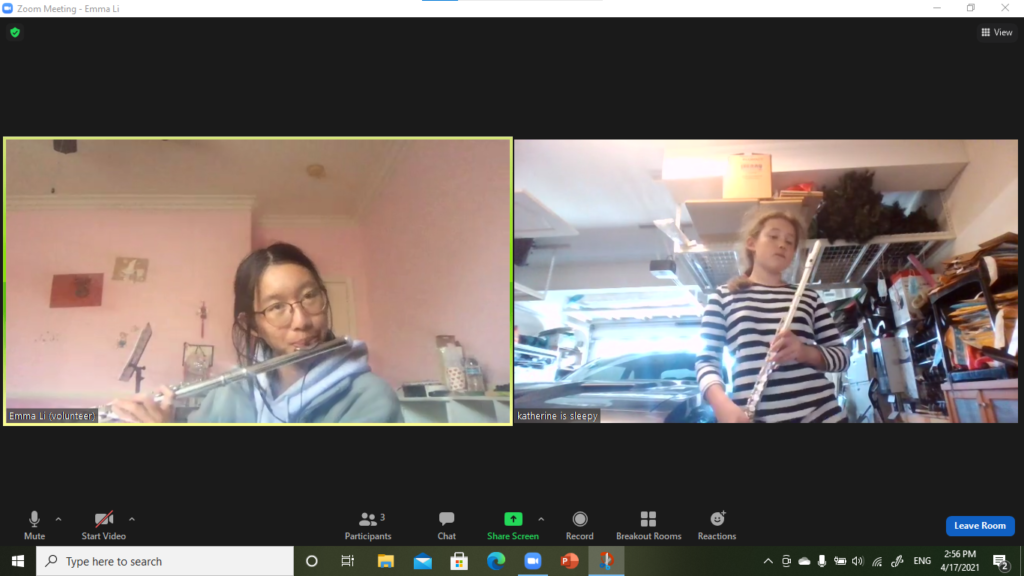Expand Share Screen options arrow
This screenshot has height=576, width=1024.
[541, 519]
